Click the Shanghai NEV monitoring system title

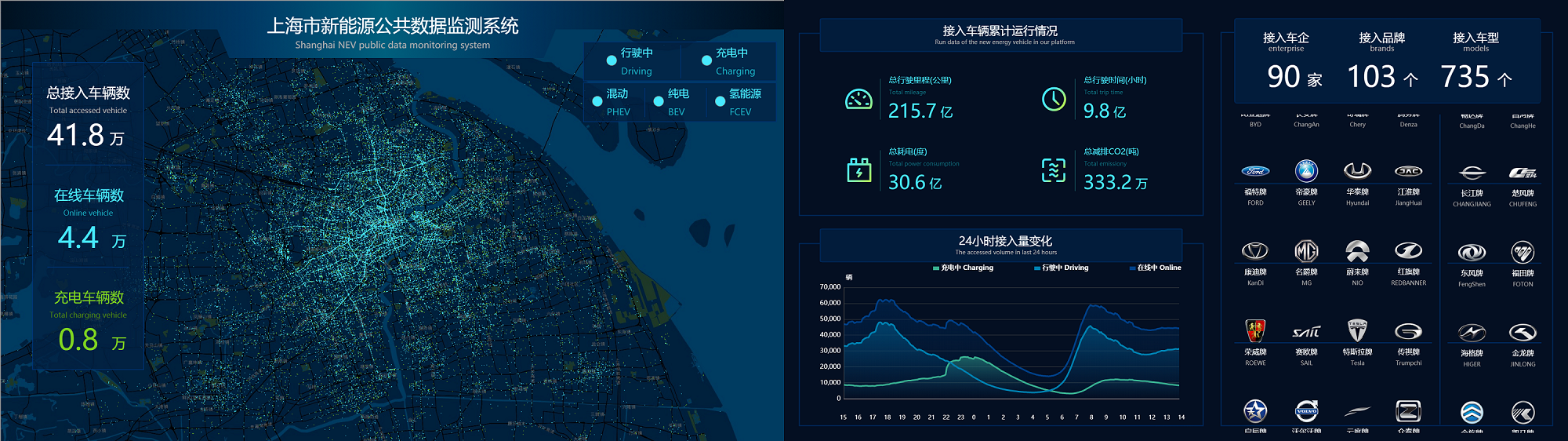pyautogui.click(x=393, y=26)
